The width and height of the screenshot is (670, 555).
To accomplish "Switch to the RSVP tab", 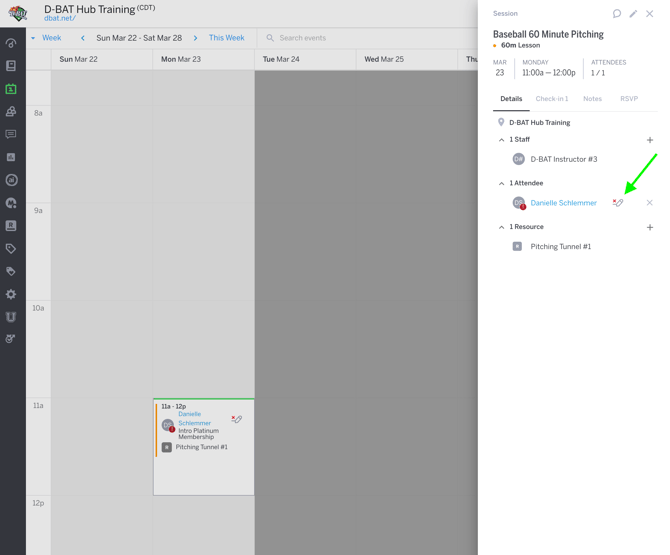I will tap(629, 99).
